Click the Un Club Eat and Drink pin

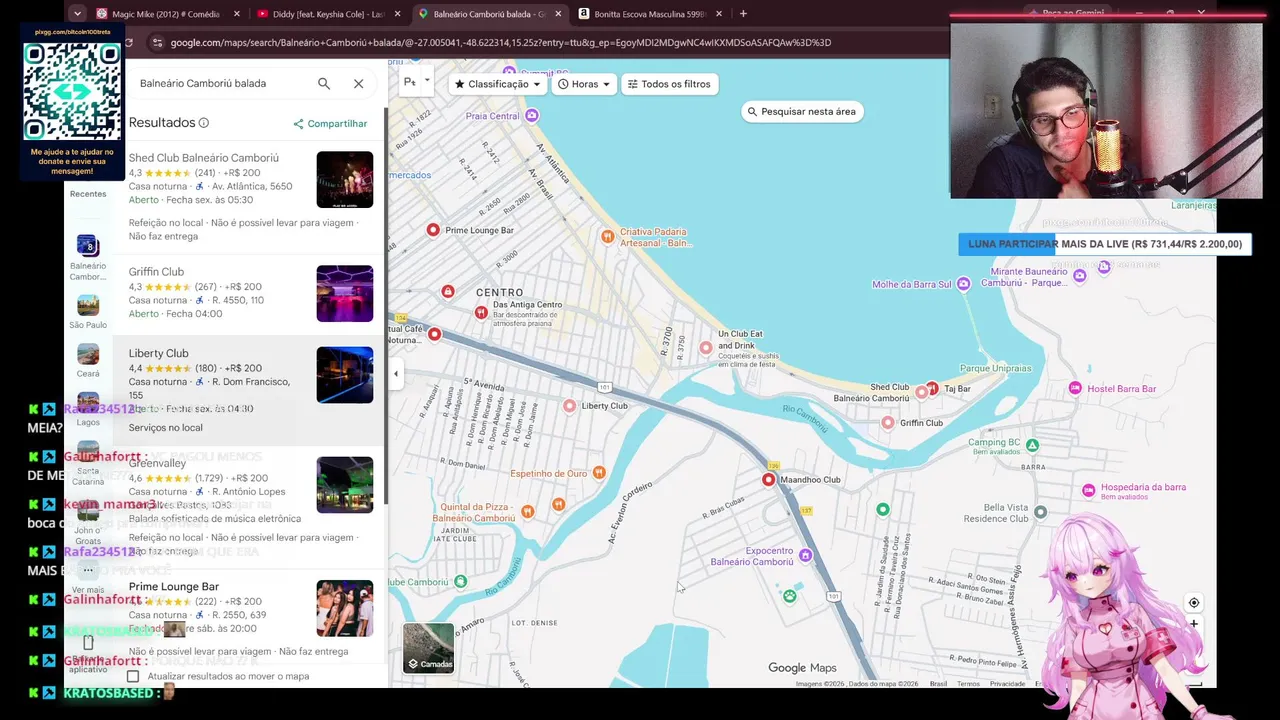[x=706, y=348]
